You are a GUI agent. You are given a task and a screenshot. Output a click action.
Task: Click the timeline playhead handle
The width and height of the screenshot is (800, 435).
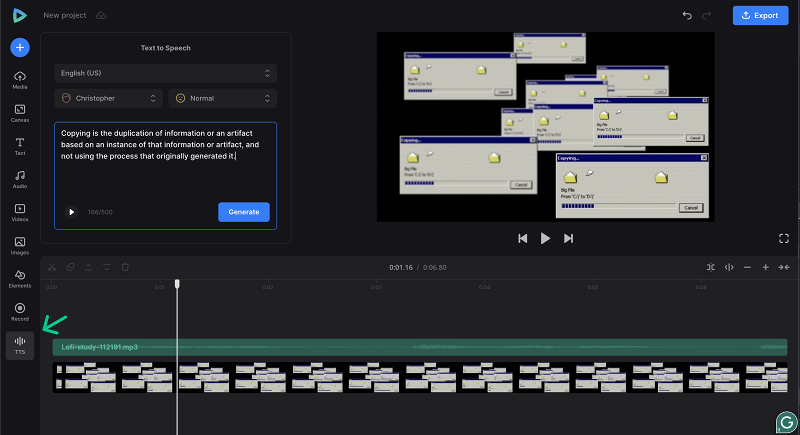coord(177,284)
